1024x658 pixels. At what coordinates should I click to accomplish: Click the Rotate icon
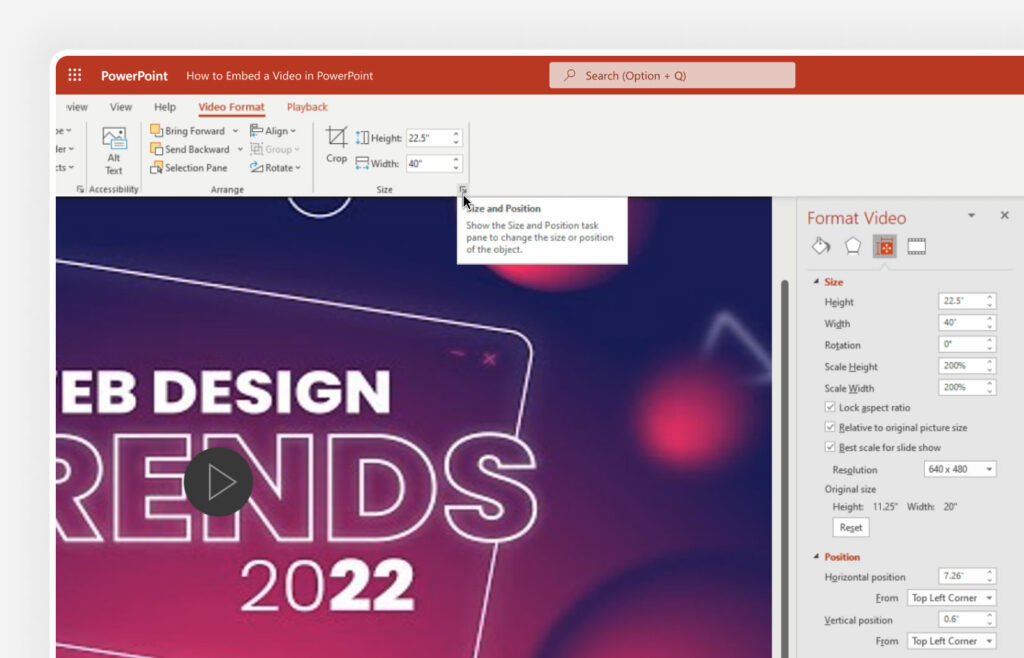257,168
